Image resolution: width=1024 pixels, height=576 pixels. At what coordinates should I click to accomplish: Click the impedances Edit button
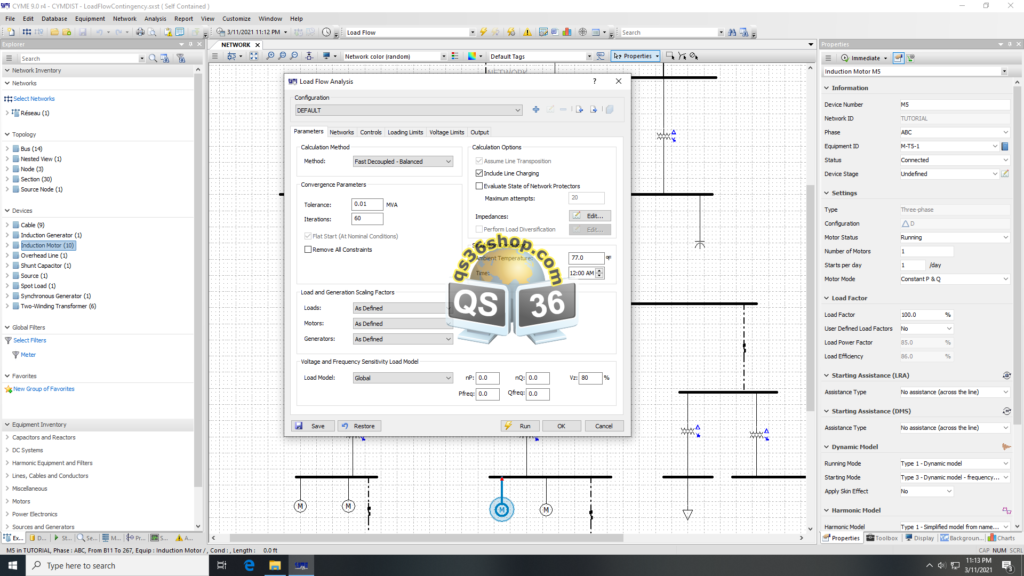589,215
